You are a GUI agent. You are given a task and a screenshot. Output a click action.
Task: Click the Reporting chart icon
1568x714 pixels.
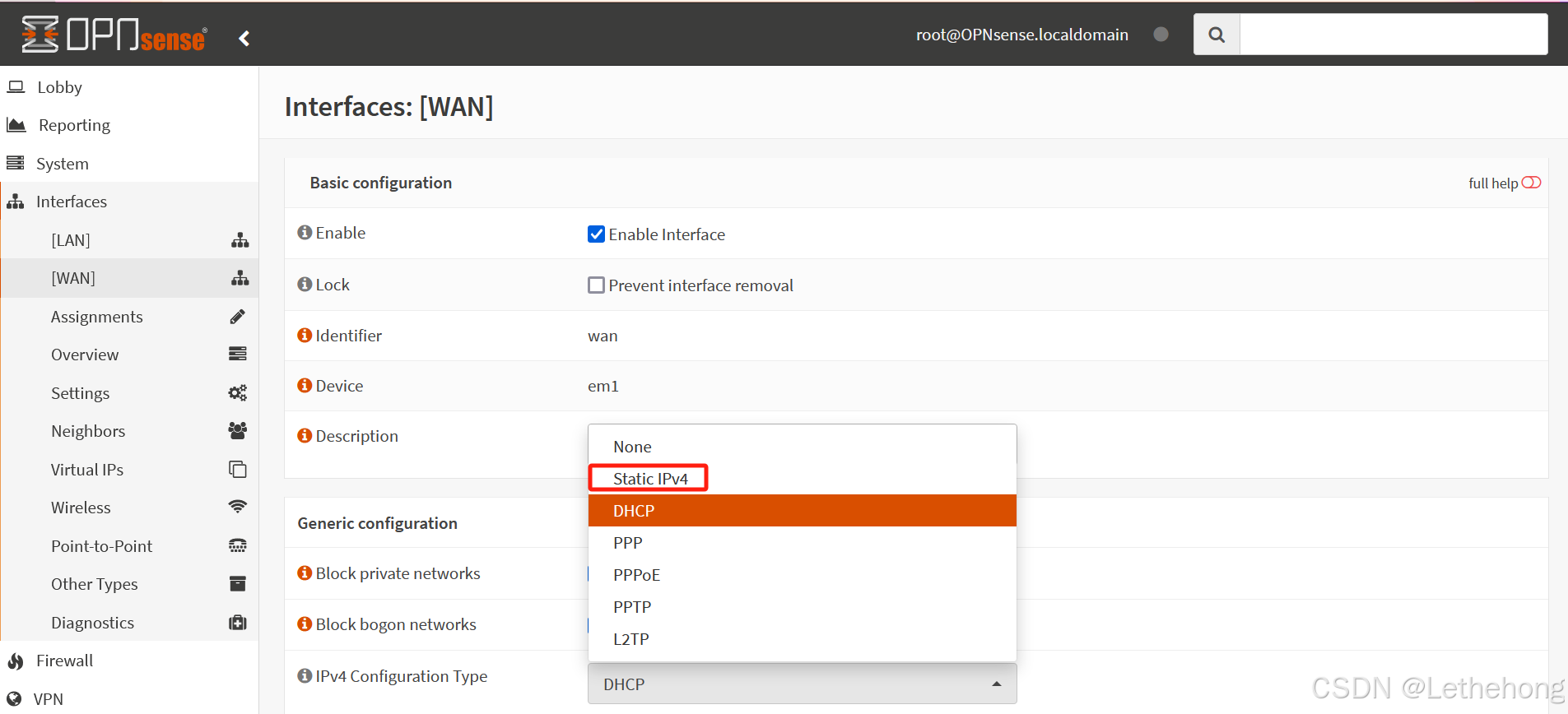coord(16,125)
